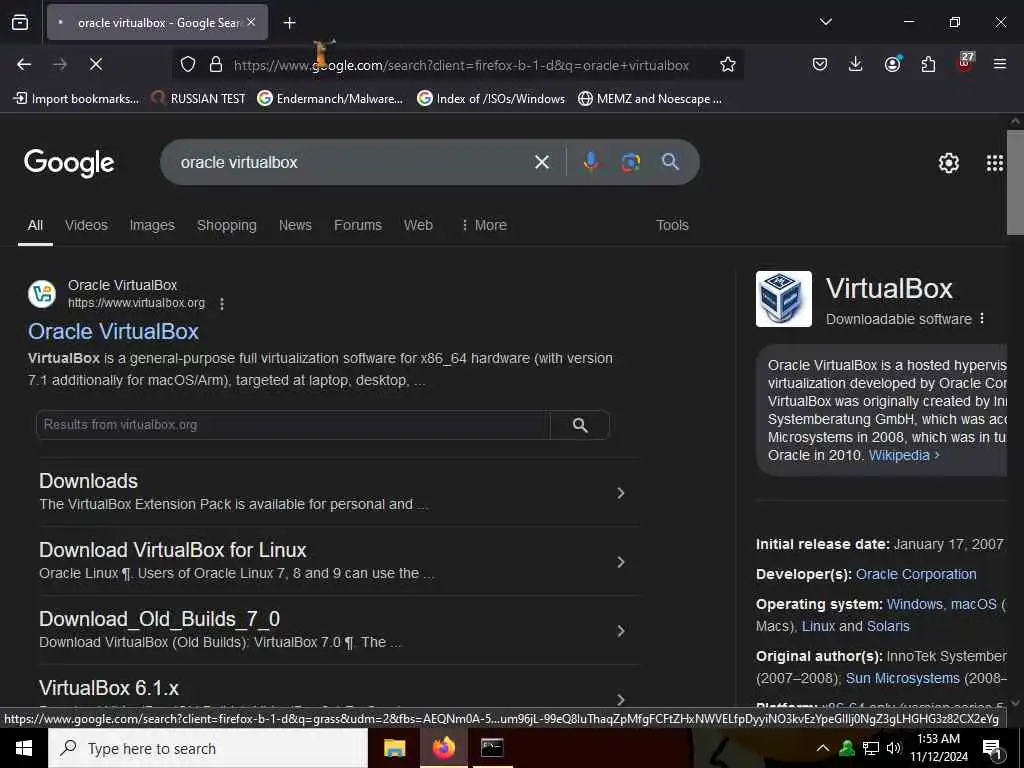Search by image with Google Lens
Screen dimensions: 1024x768
click(630, 162)
